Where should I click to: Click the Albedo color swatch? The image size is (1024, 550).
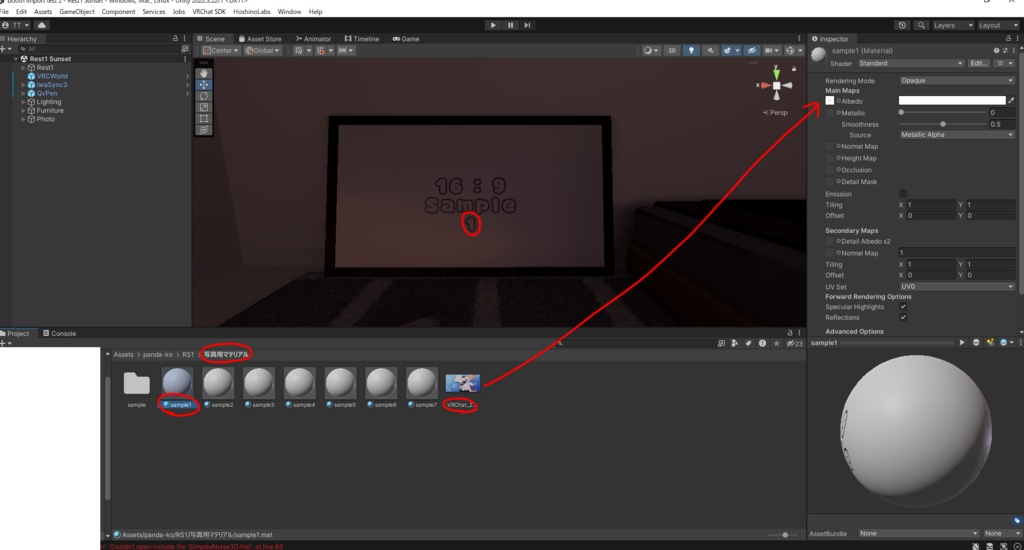pos(952,101)
